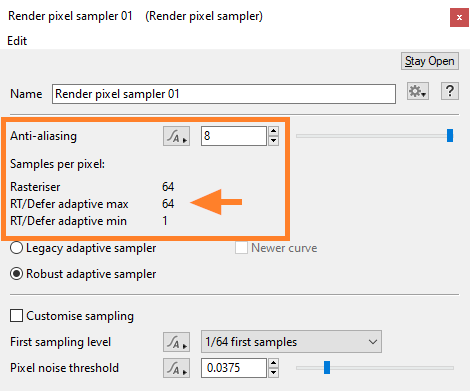Increase Anti-aliasing value with up arrow
Image resolution: width=470 pixels, height=391 pixels.
click(x=274, y=131)
